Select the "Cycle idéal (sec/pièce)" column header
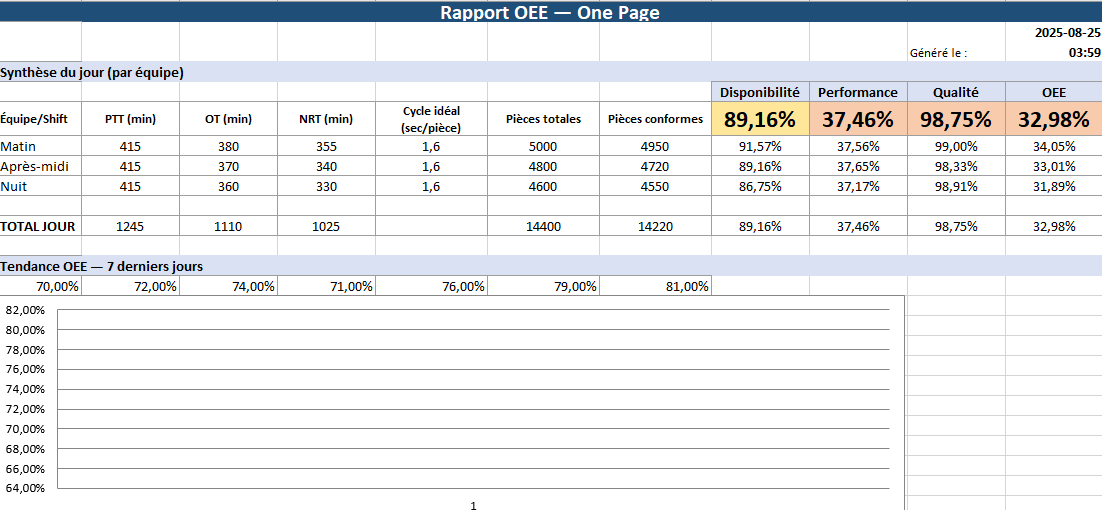This screenshot has height=510, width=1102. pyautogui.click(x=431, y=119)
